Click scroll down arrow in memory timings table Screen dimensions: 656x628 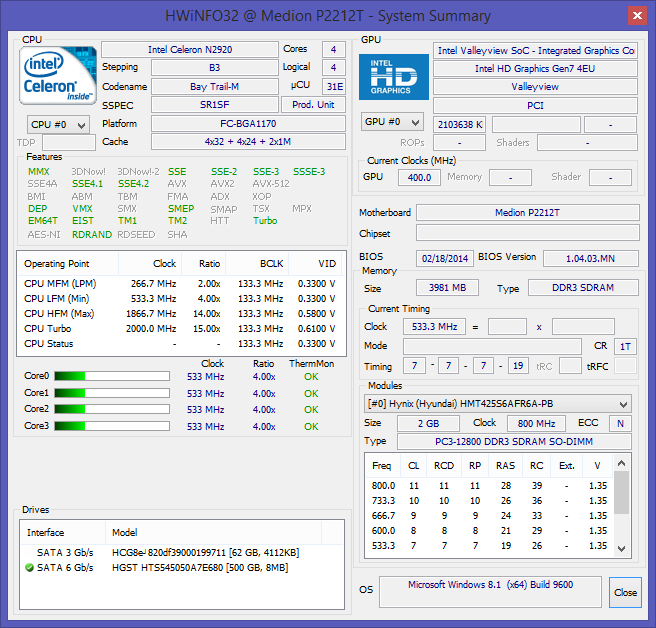coord(622,549)
